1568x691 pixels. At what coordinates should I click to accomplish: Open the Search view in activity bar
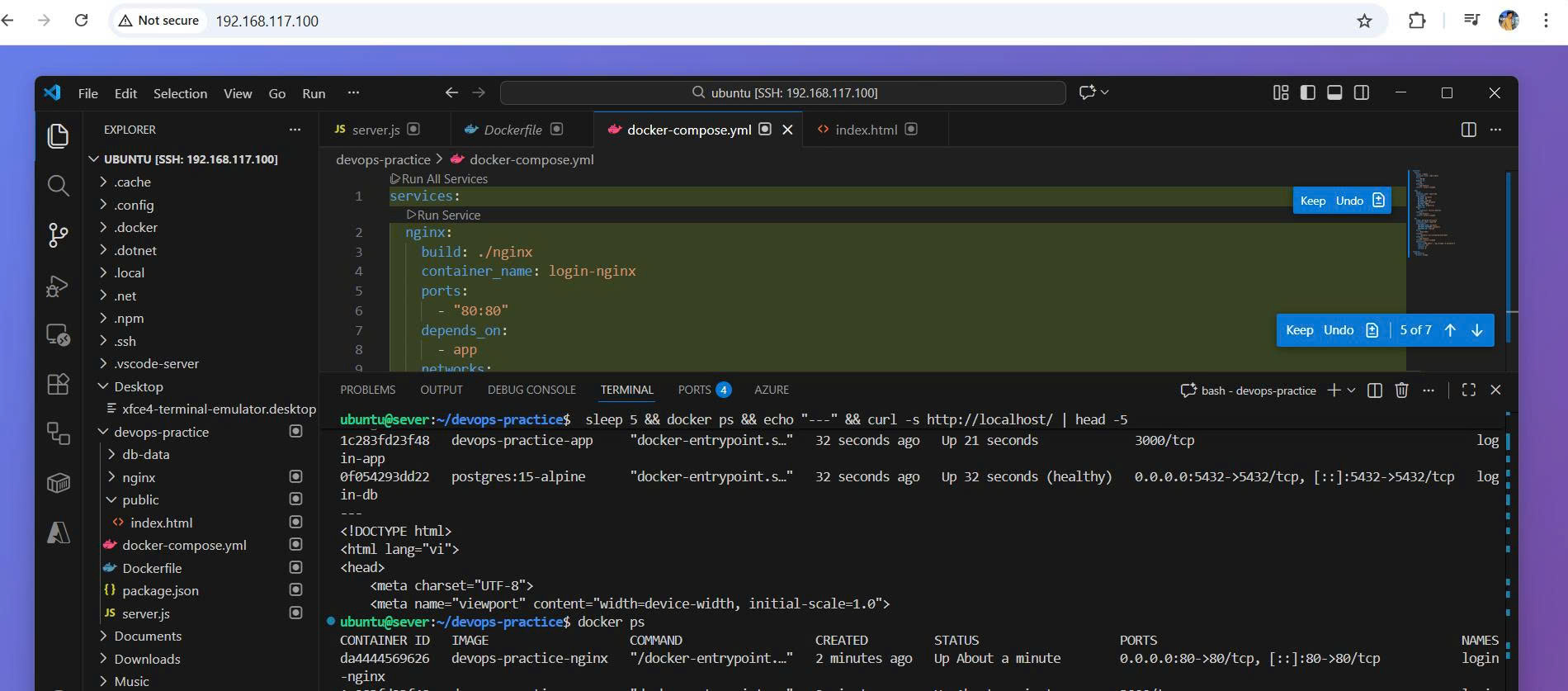(58, 186)
